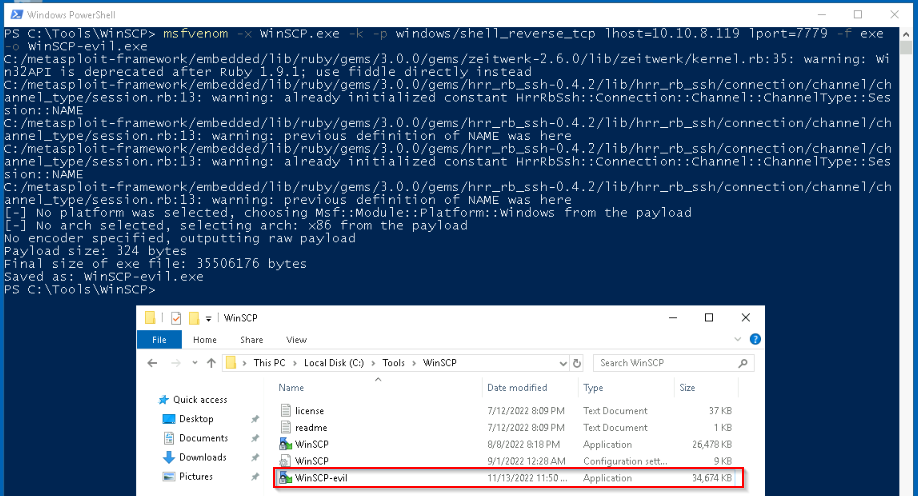Click the pin icon next to Desktop
Viewport: 918px width, 496px height.
coord(255,419)
